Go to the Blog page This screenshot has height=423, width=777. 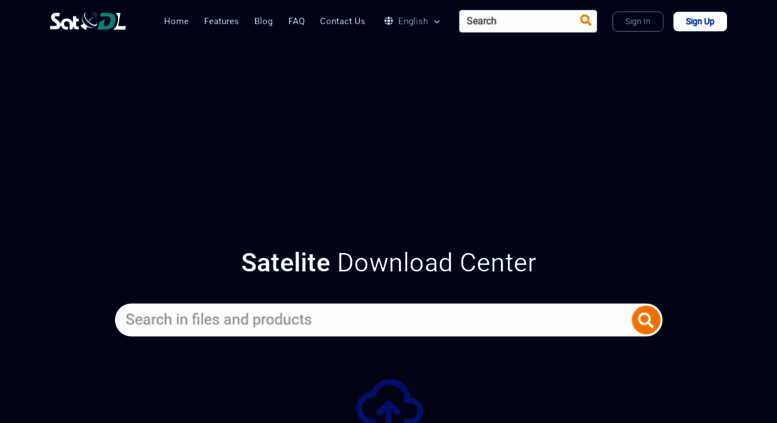263,21
